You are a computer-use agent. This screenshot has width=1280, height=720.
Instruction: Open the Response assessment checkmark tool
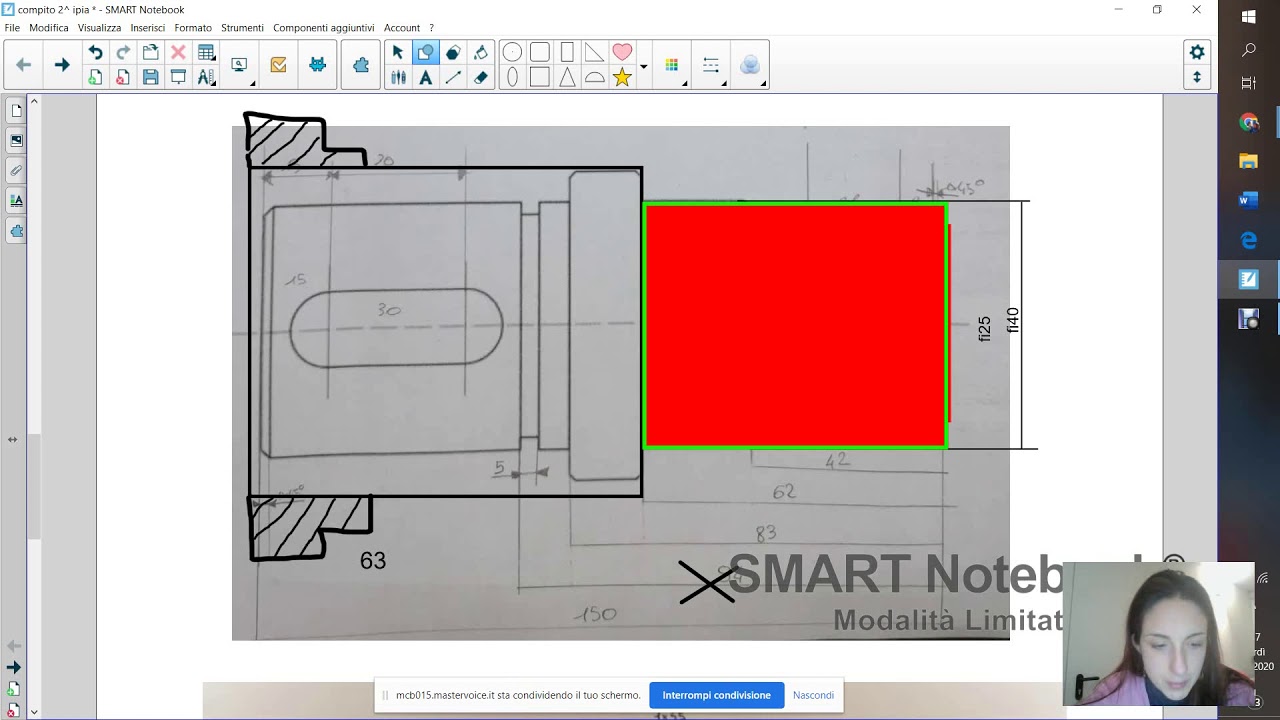(278, 65)
